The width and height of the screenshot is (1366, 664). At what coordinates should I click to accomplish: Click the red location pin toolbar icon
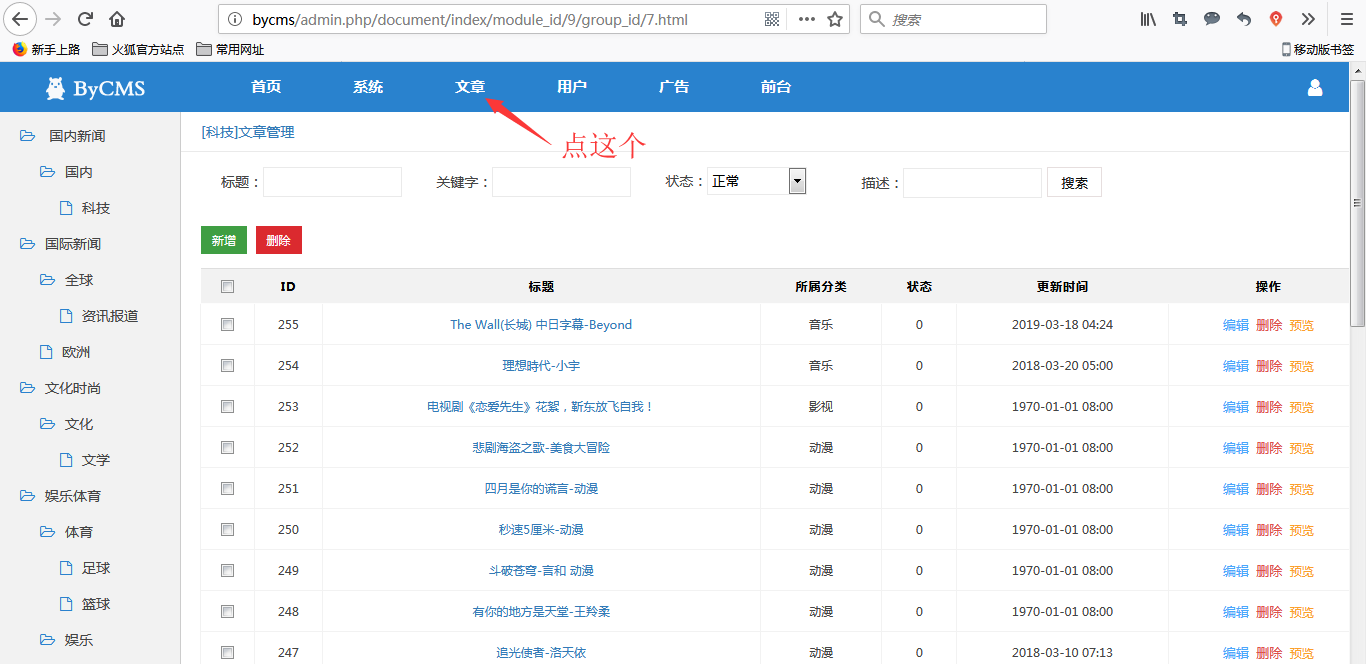[1276, 18]
